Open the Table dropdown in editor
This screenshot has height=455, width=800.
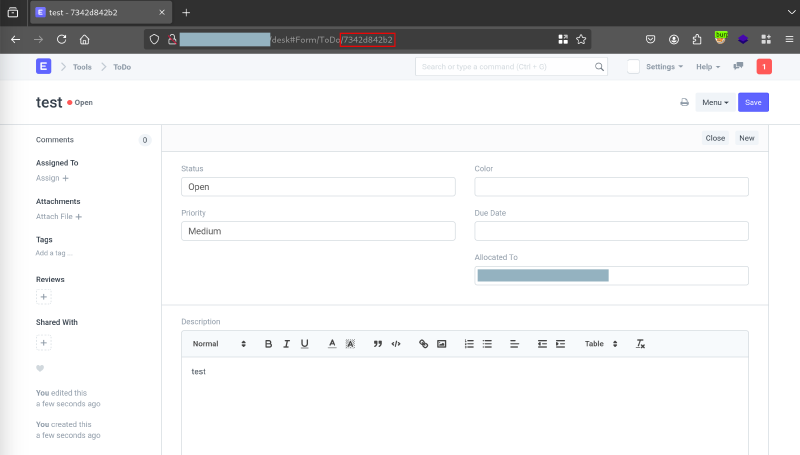tap(601, 344)
